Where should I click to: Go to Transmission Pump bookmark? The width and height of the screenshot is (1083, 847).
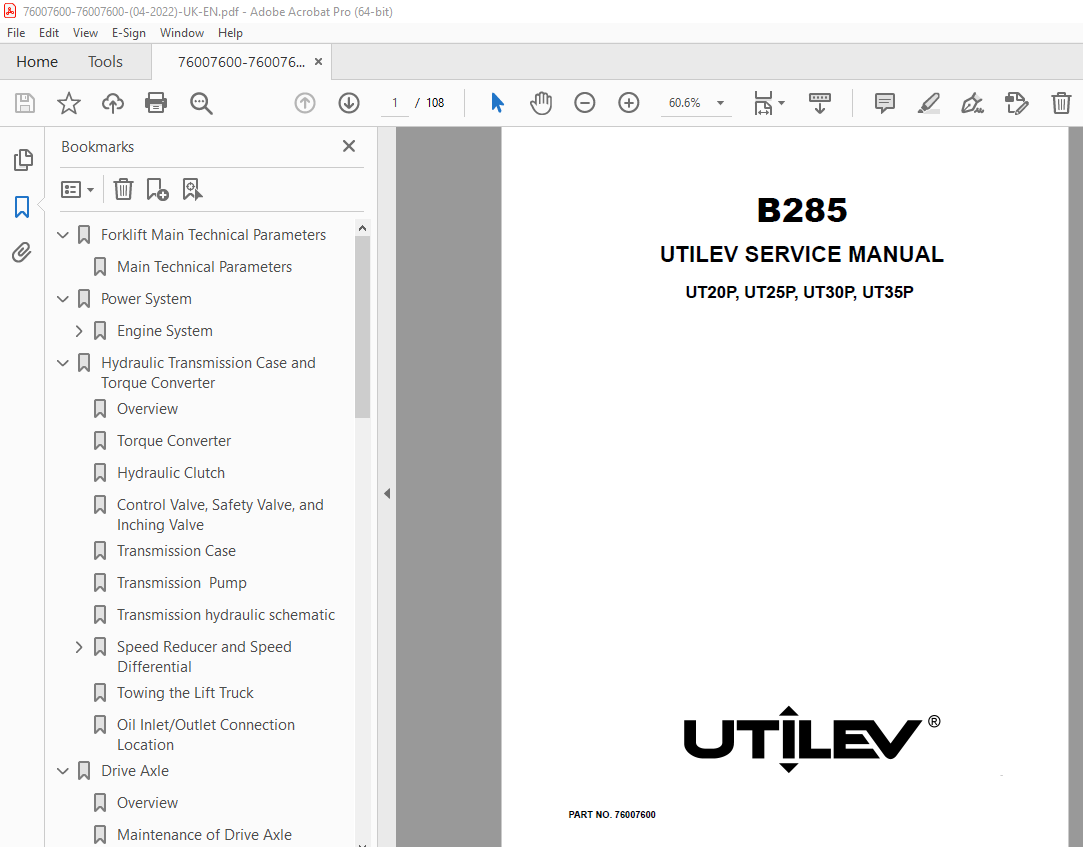pos(182,582)
